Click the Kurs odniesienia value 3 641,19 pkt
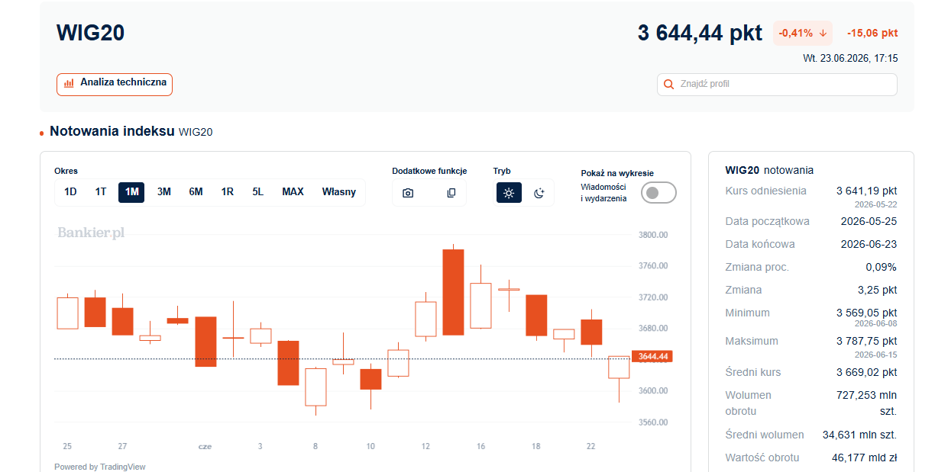Screen dimensions: 948x472 click(x=866, y=191)
